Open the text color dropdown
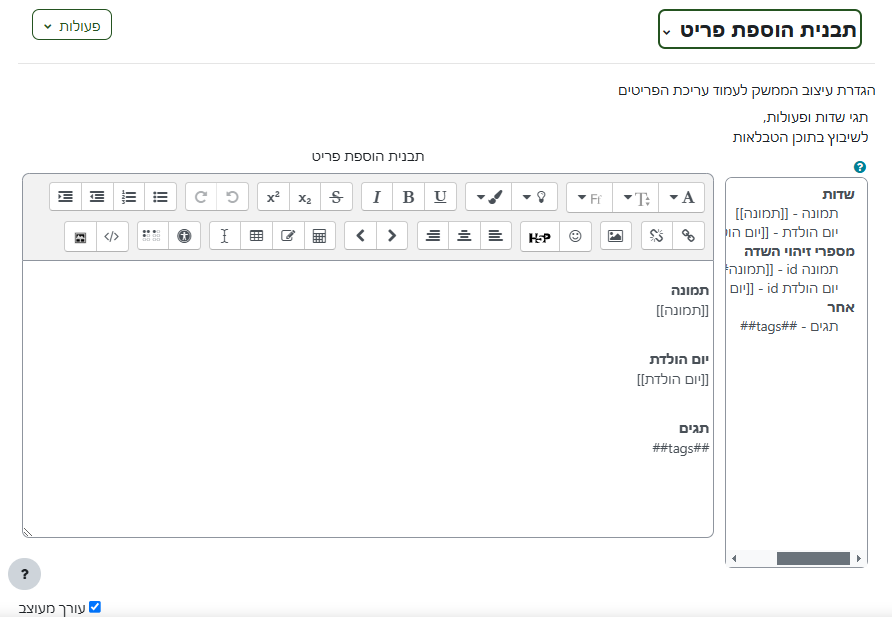The image size is (892, 617). (682, 197)
